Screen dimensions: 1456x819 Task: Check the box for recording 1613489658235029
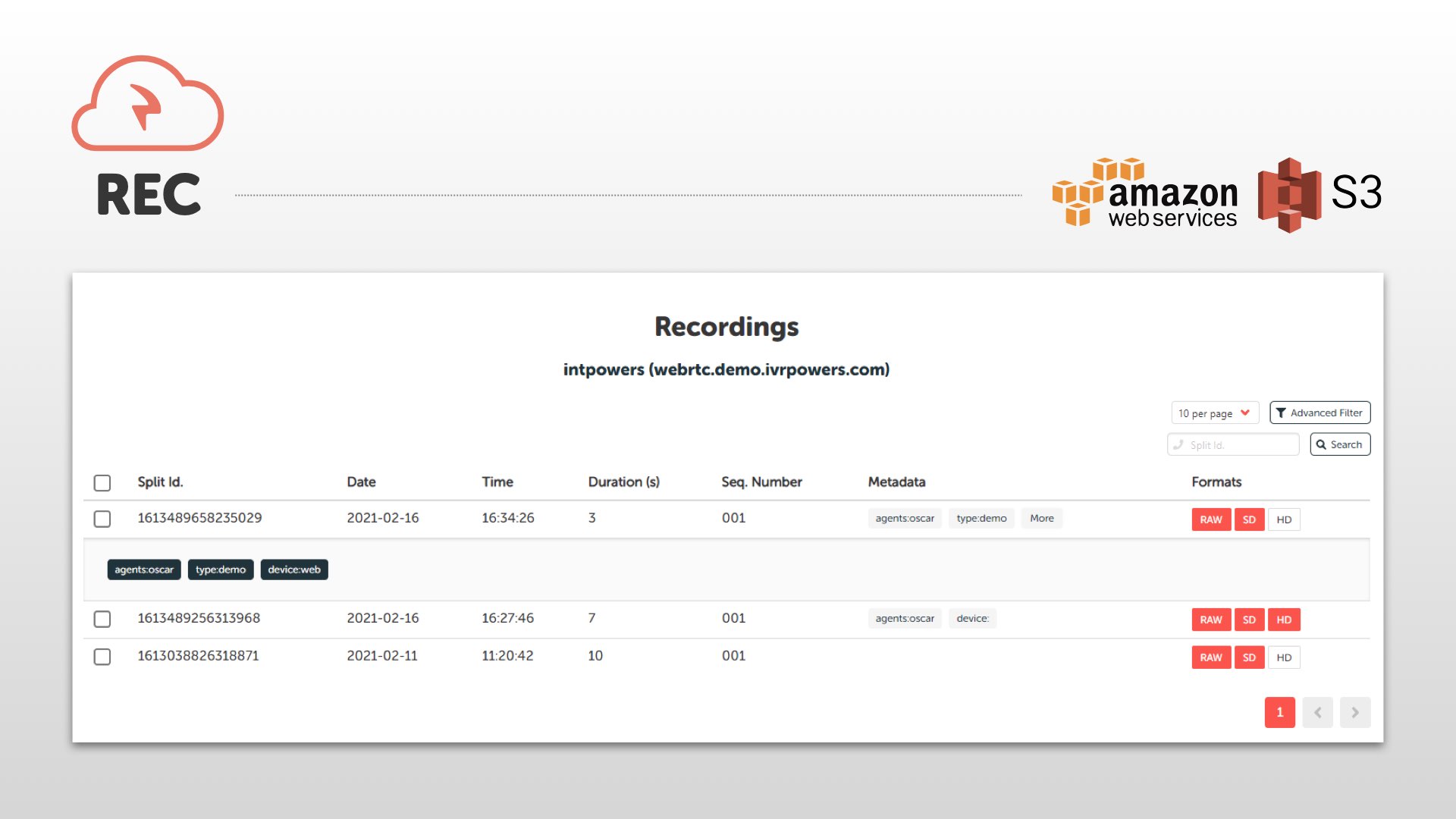[x=102, y=519]
